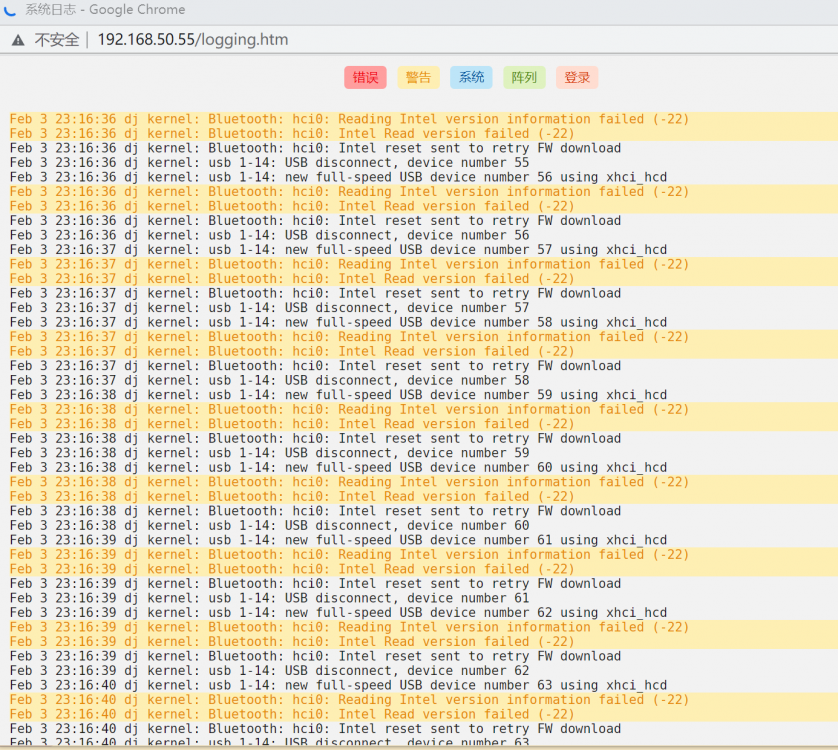
Task: Click log line USB disconnect, device number 60
Action: click(269, 525)
